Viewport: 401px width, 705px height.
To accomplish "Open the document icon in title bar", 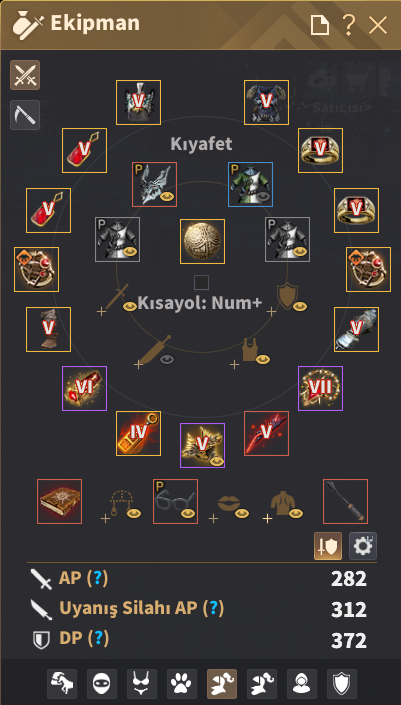I will [320, 25].
